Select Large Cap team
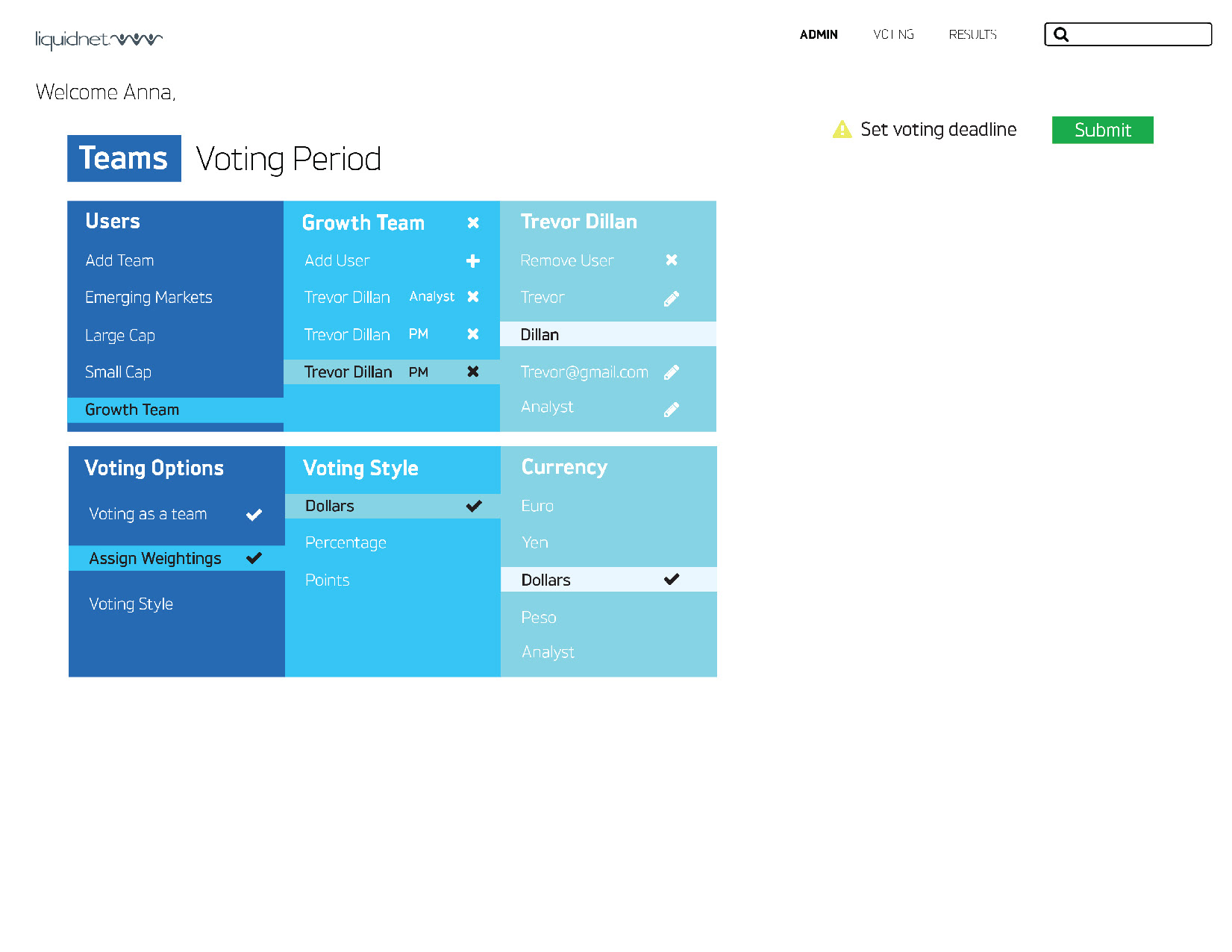The image size is (1232, 952). tap(120, 335)
